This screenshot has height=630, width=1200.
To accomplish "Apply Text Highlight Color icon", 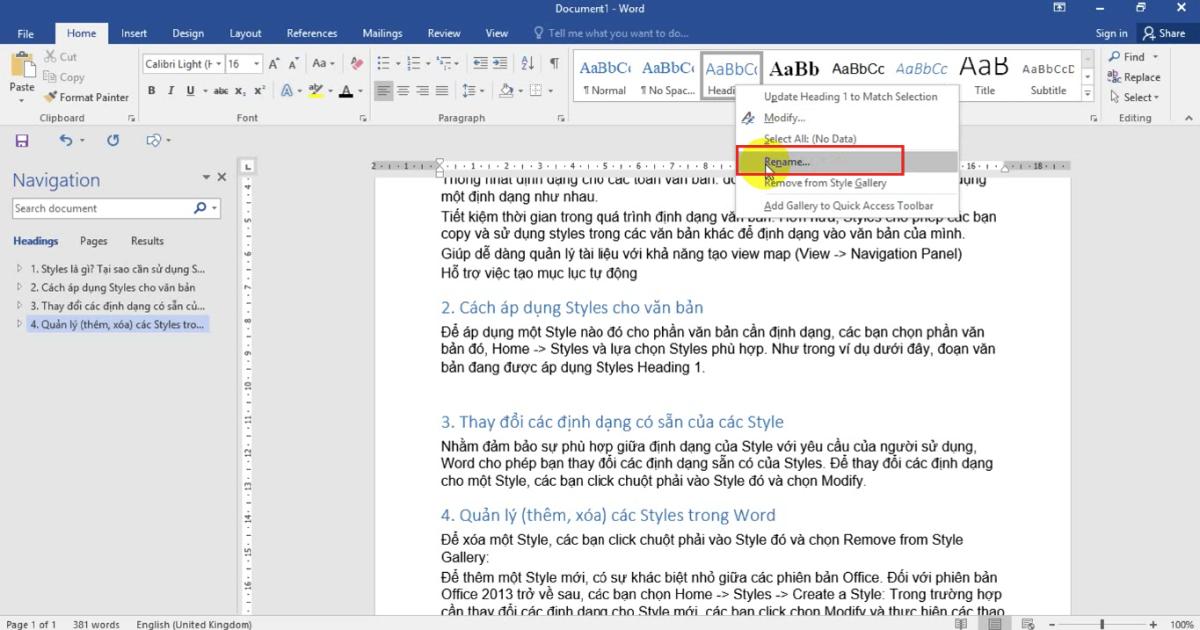I will pyautogui.click(x=317, y=90).
